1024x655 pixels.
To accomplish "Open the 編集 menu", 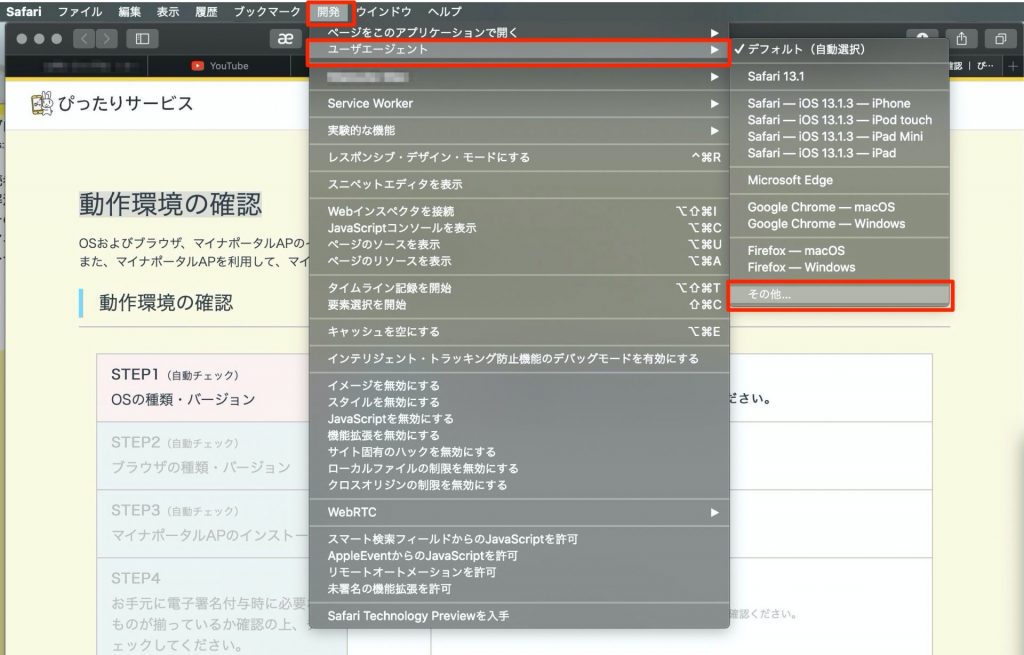I will pyautogui.click(x=129, y=12).
